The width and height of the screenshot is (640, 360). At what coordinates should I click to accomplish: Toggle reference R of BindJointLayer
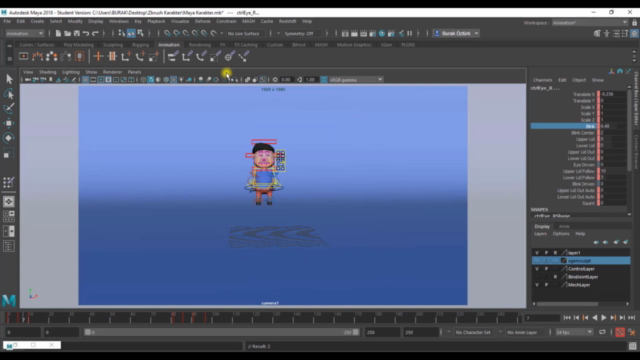(555, 277)
